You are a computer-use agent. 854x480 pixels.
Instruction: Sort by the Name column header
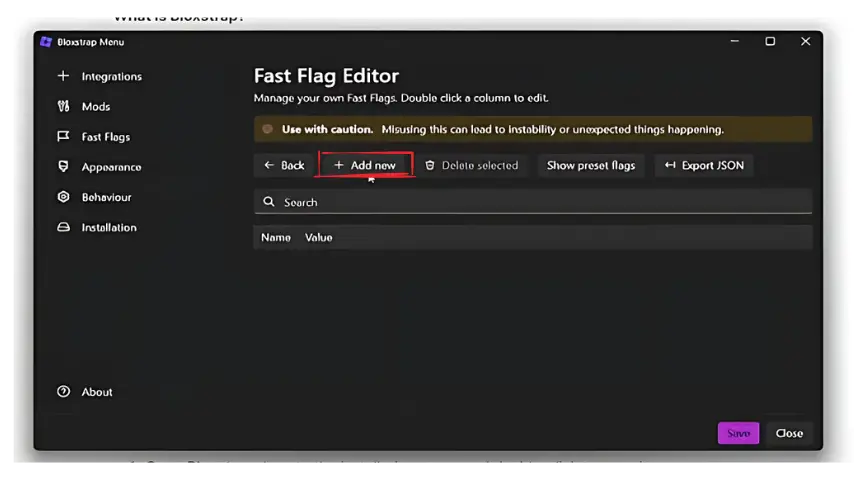(275, 237)
